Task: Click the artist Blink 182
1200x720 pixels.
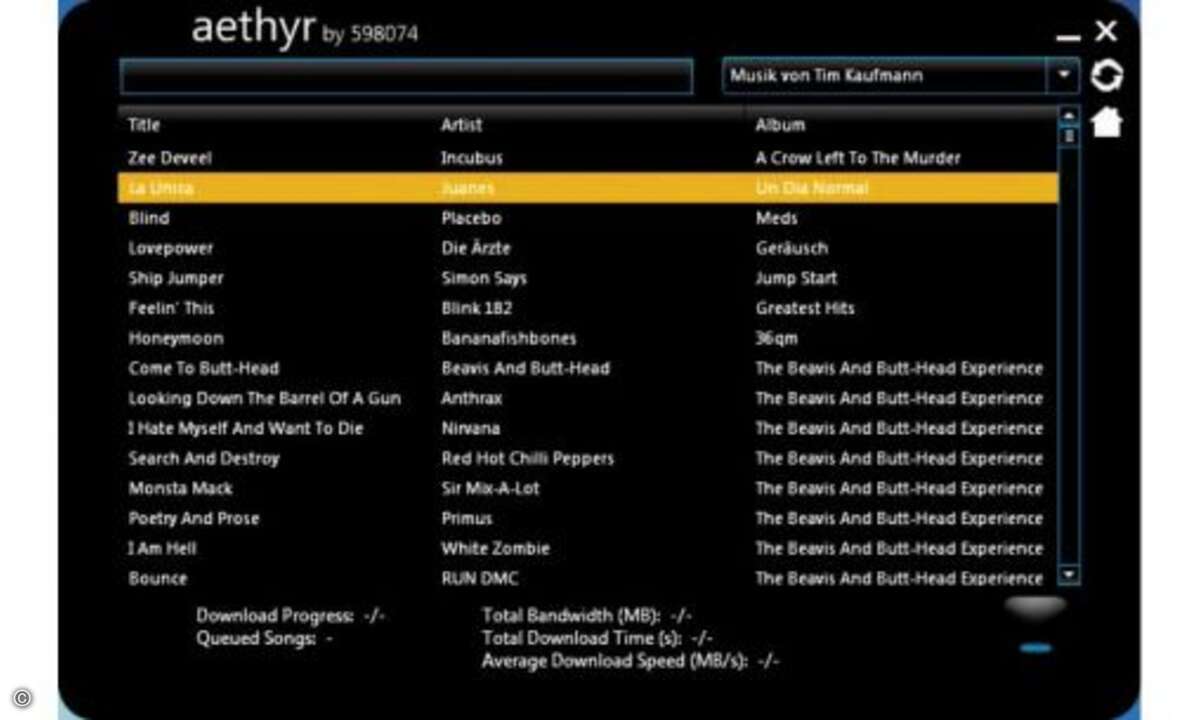Action: 476,308
